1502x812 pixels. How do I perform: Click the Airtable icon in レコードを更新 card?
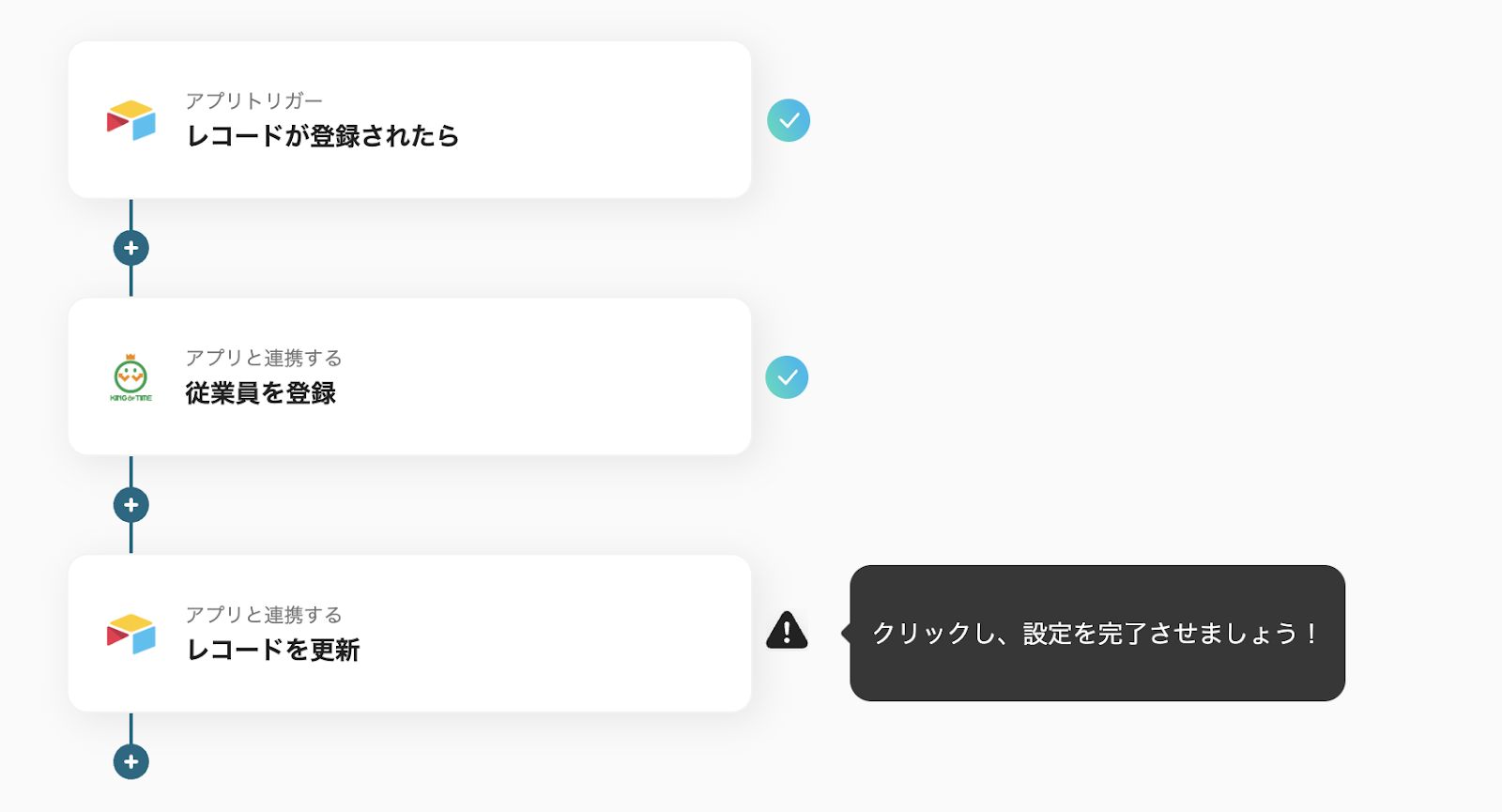[x=130, y=634]
